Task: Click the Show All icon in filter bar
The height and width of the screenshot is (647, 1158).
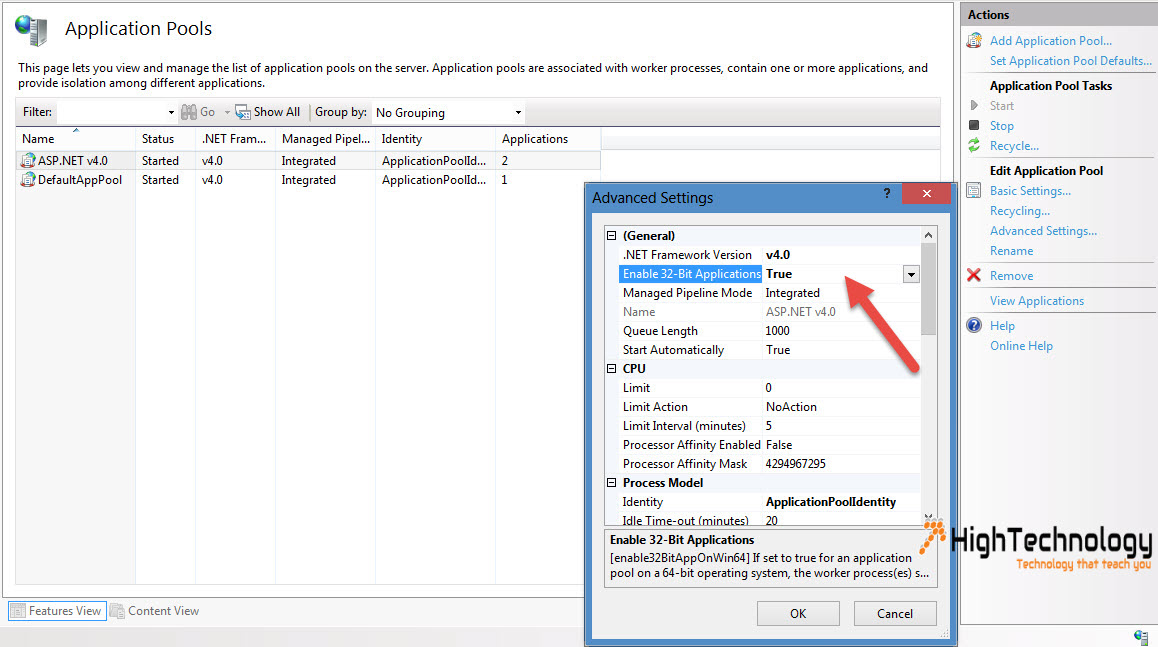Action: tap(243, 112)
